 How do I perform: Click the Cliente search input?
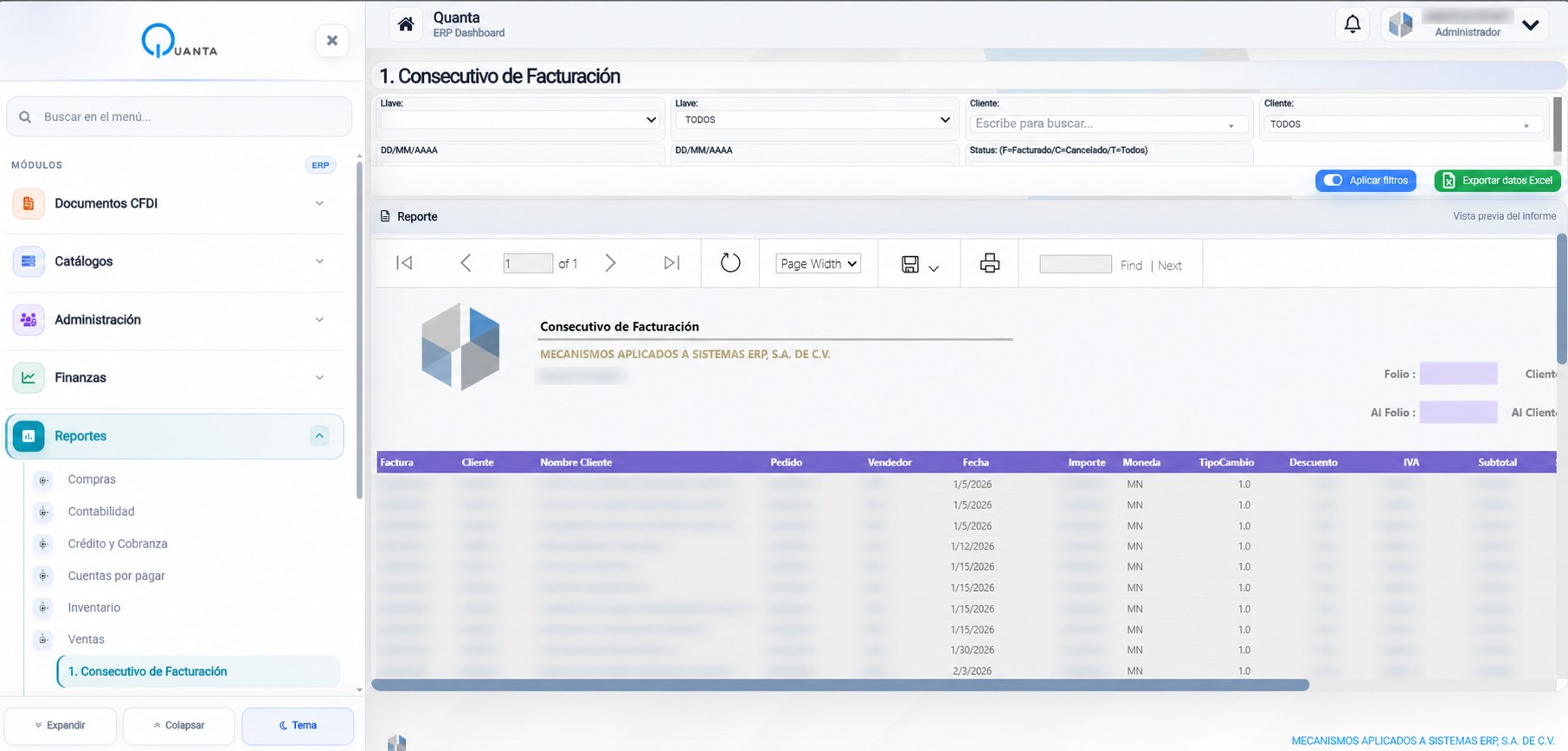[1108, 124]
